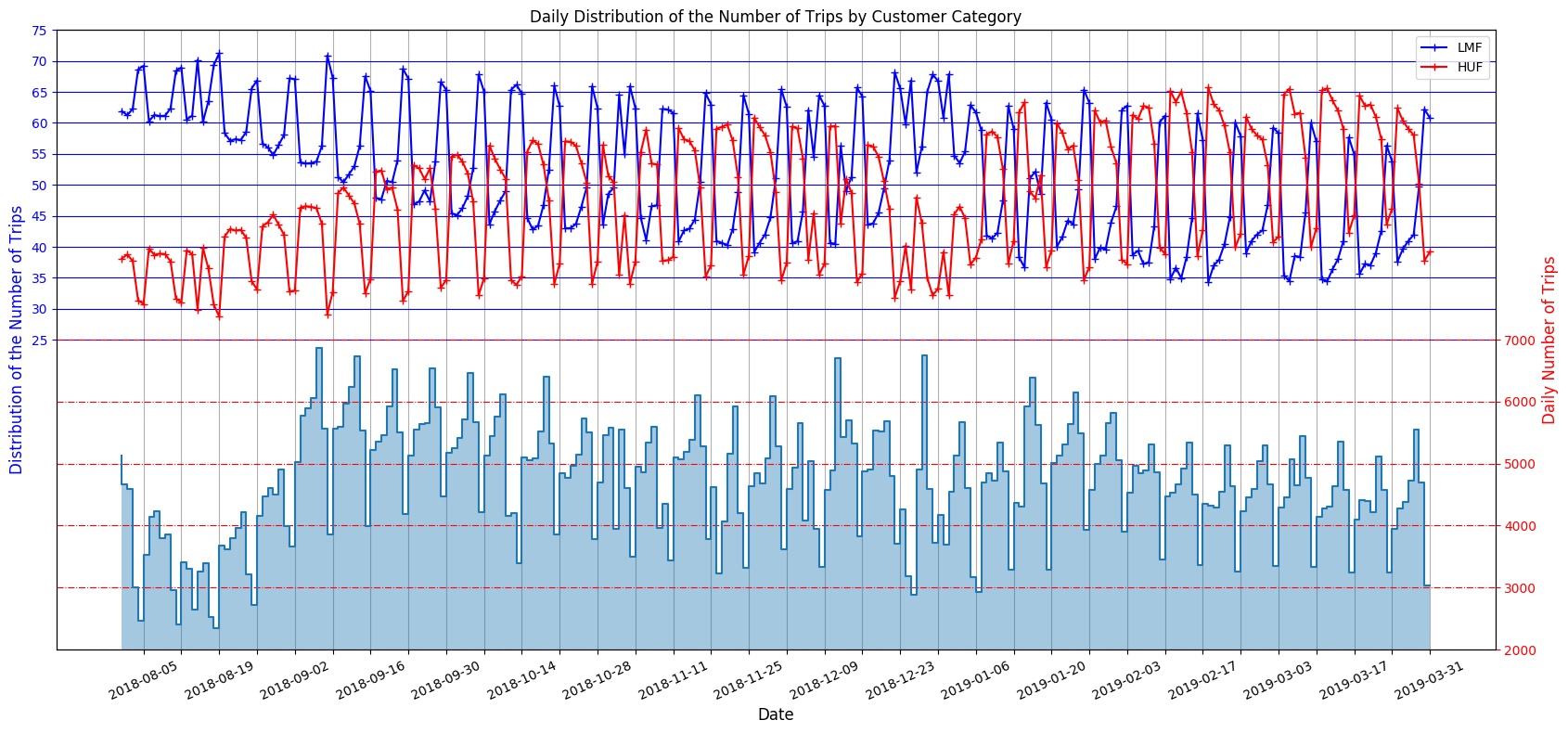
Task: Click the 7000 tick on right axis
Action: coord(1519,341)
